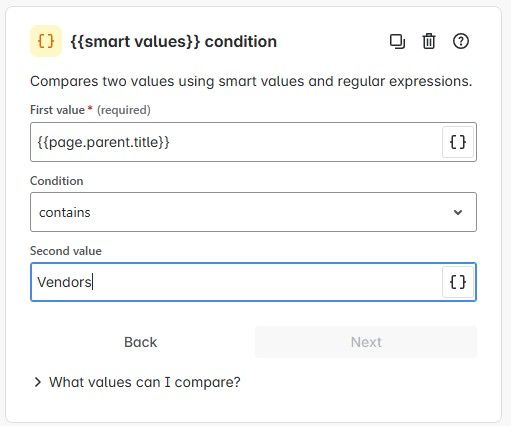Click inside the Second value field containing Vendors

coord(236,282)
